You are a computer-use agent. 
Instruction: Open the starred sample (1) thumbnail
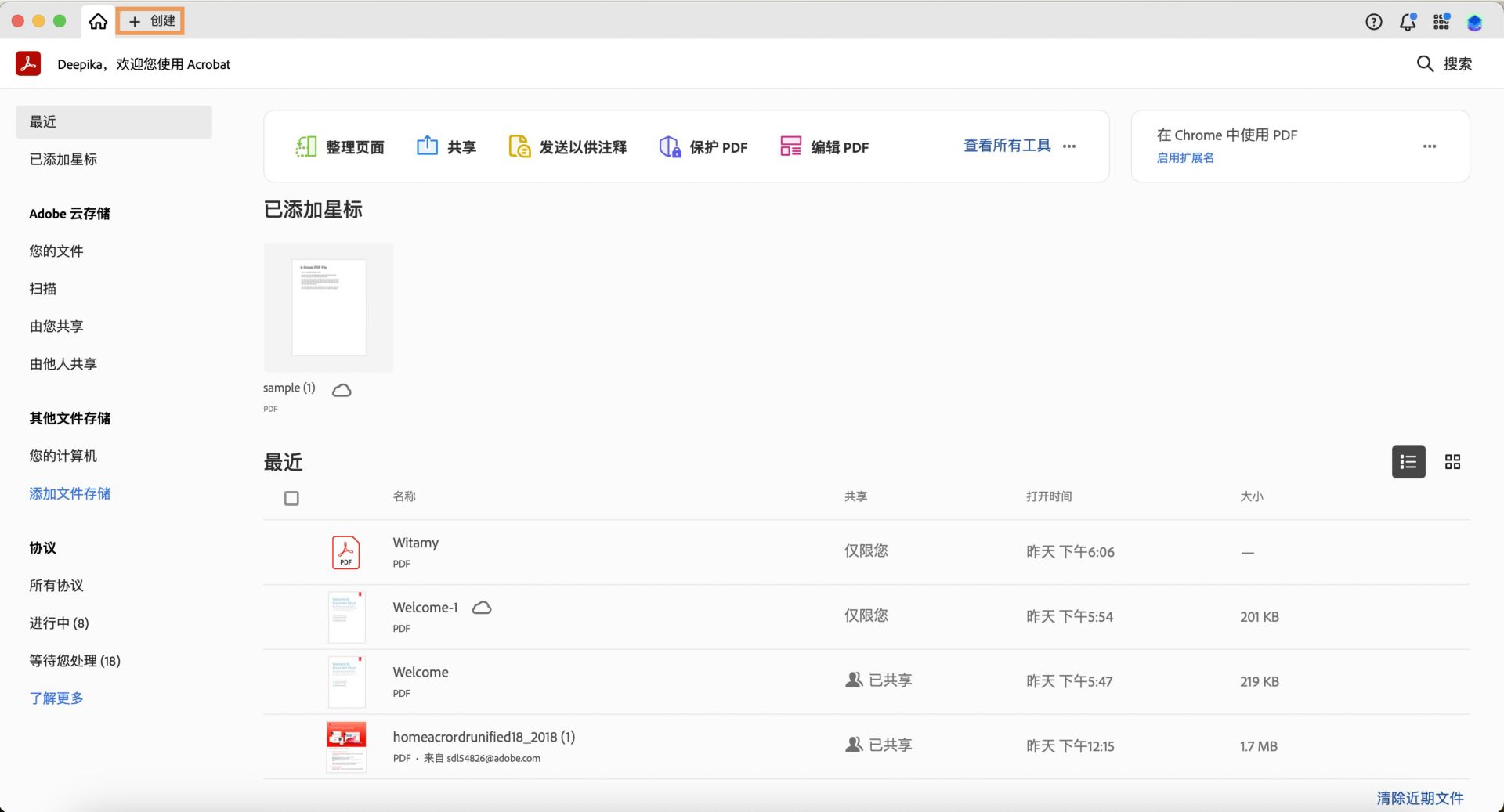328,306
